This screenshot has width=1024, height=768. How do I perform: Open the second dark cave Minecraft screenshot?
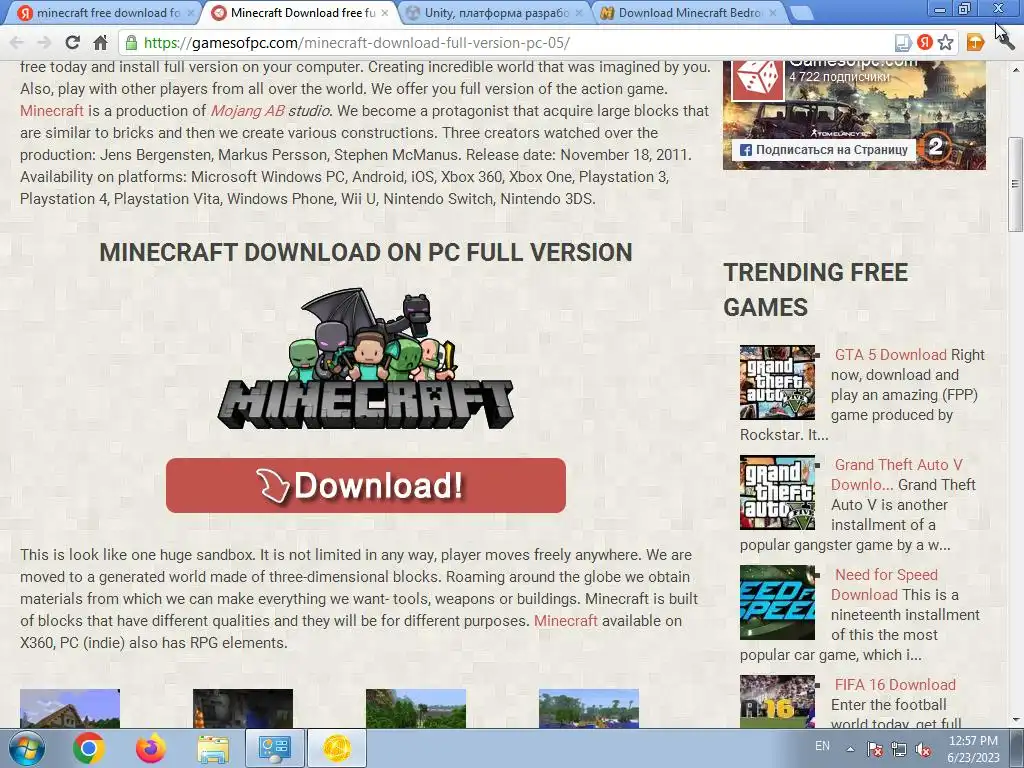coord(243,709)
